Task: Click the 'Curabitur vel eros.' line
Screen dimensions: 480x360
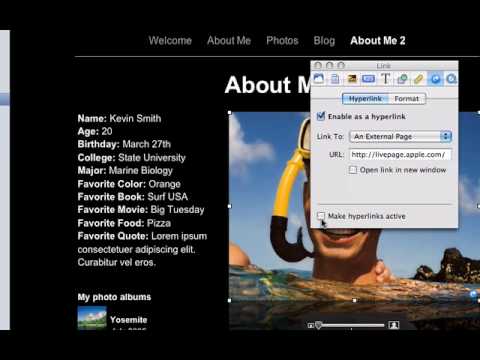Action: click(x=117, y=262)
